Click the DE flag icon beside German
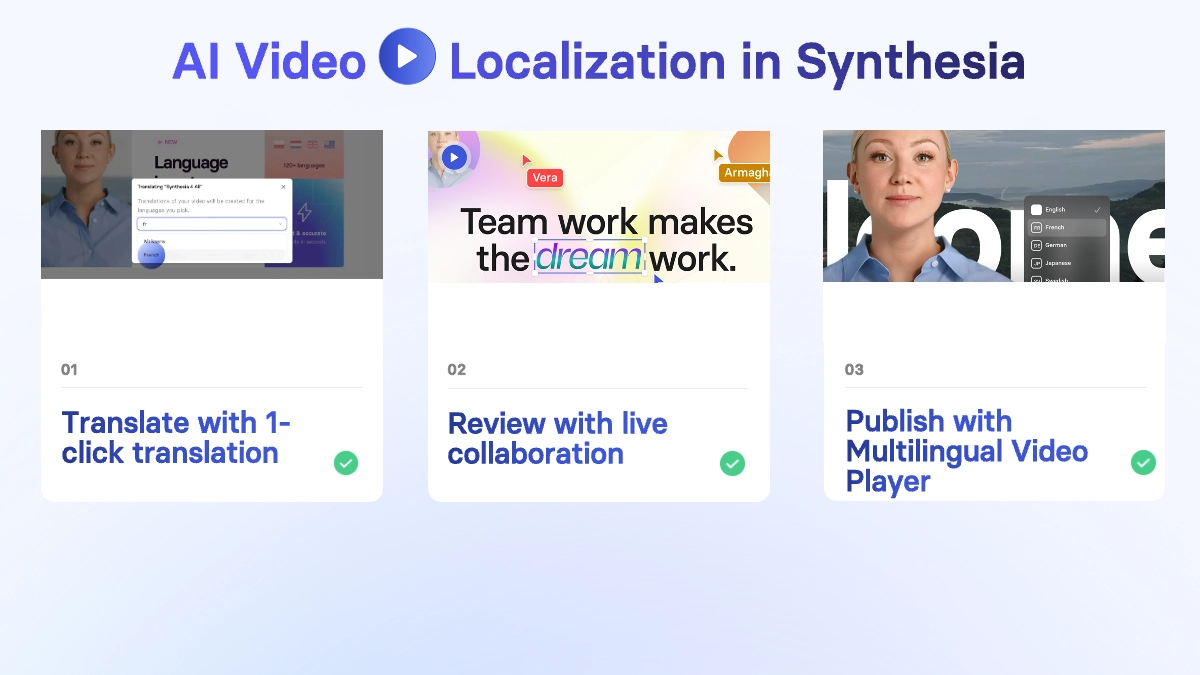The width and height of the screenshot is (1200, 675). [1036, 245]
